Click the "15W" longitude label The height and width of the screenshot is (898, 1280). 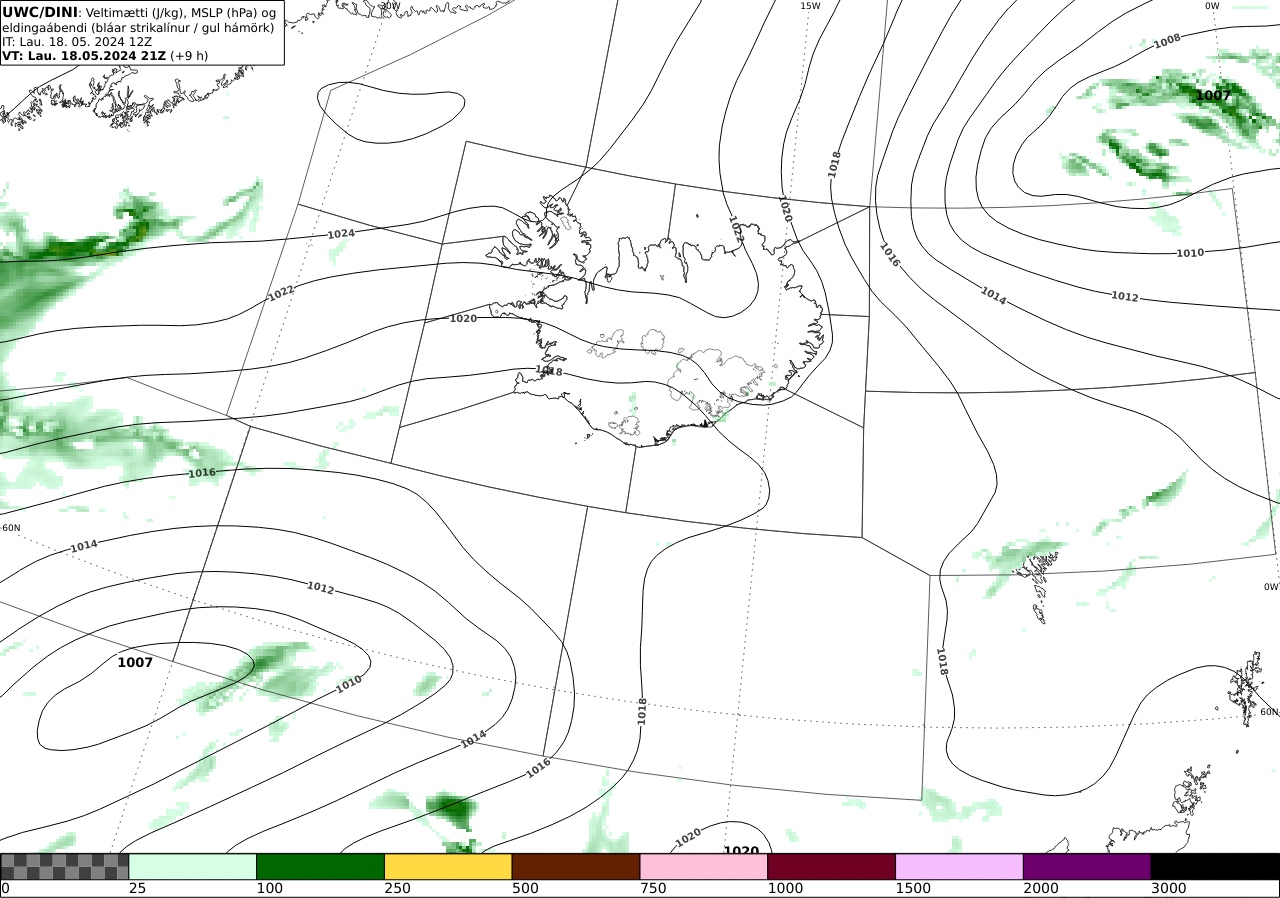[810, 6]
